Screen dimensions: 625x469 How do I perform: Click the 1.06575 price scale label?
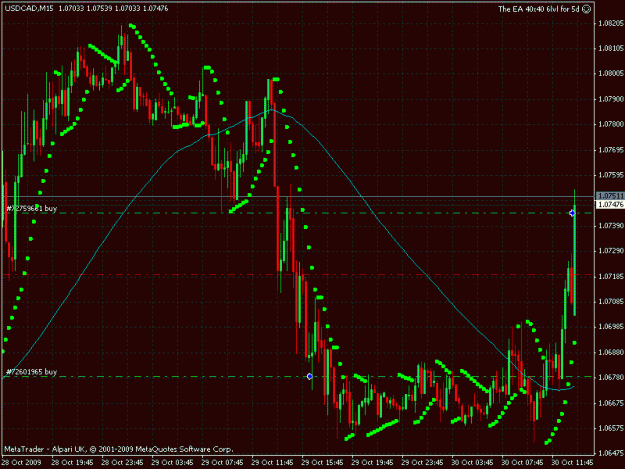[611, 428]
